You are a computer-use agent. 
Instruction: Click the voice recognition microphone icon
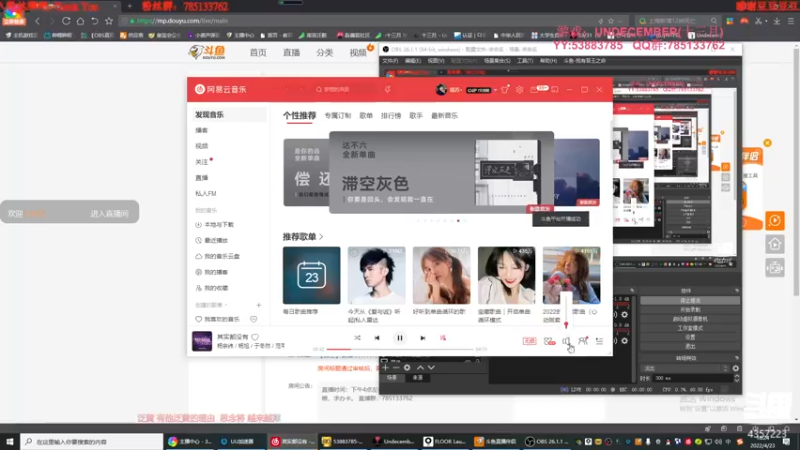click(388, 89)
